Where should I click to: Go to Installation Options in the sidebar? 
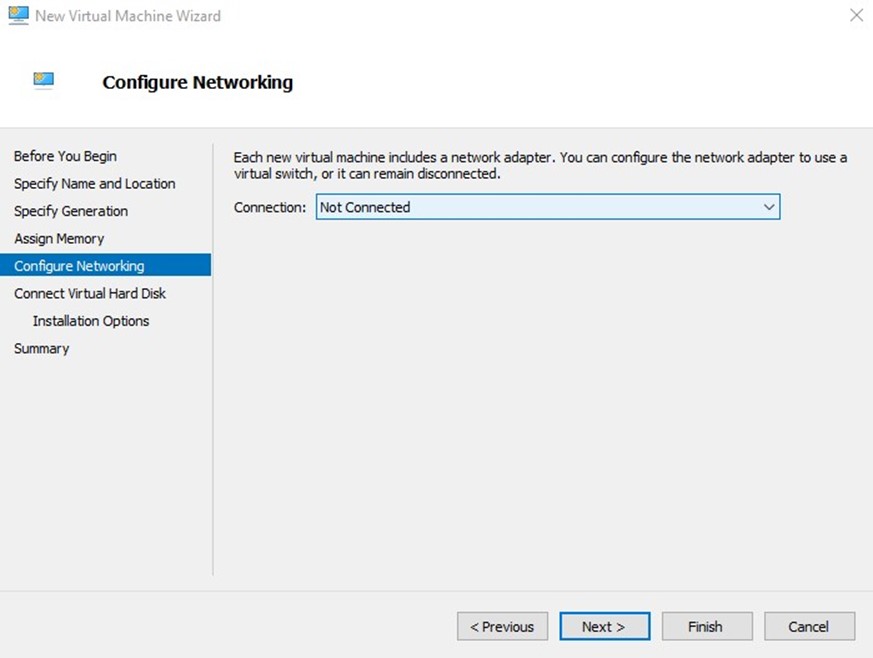[91, 321]
